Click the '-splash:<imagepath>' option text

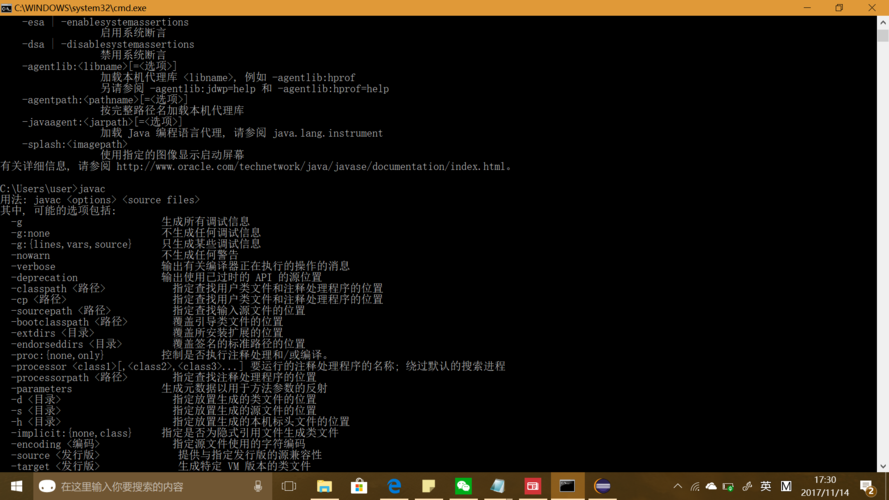tap(75, 145)
